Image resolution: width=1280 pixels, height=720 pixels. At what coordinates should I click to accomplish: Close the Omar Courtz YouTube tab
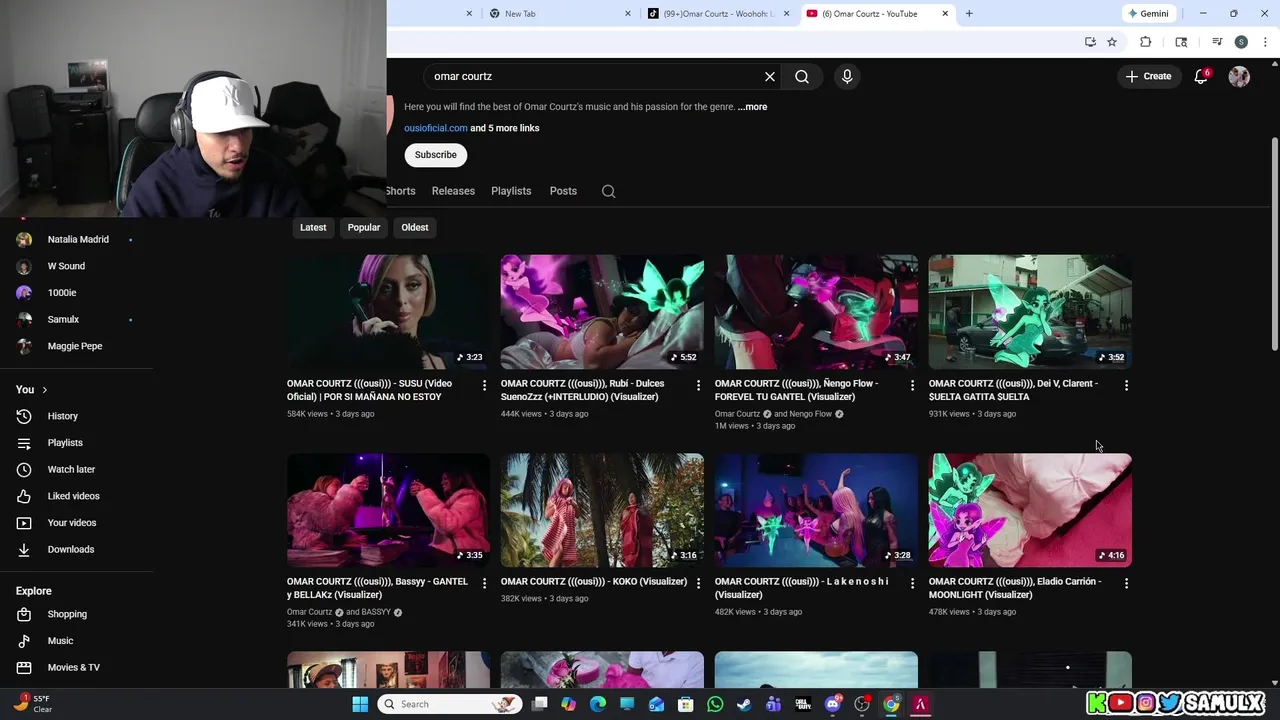point(945,14)
